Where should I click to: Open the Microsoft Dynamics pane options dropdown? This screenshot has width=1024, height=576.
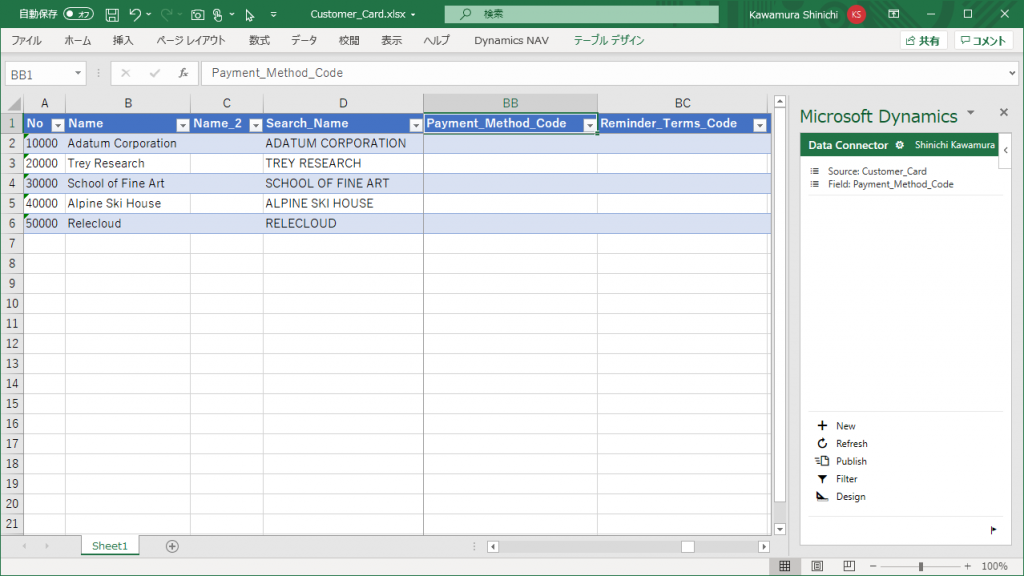[x=970, y=113]
